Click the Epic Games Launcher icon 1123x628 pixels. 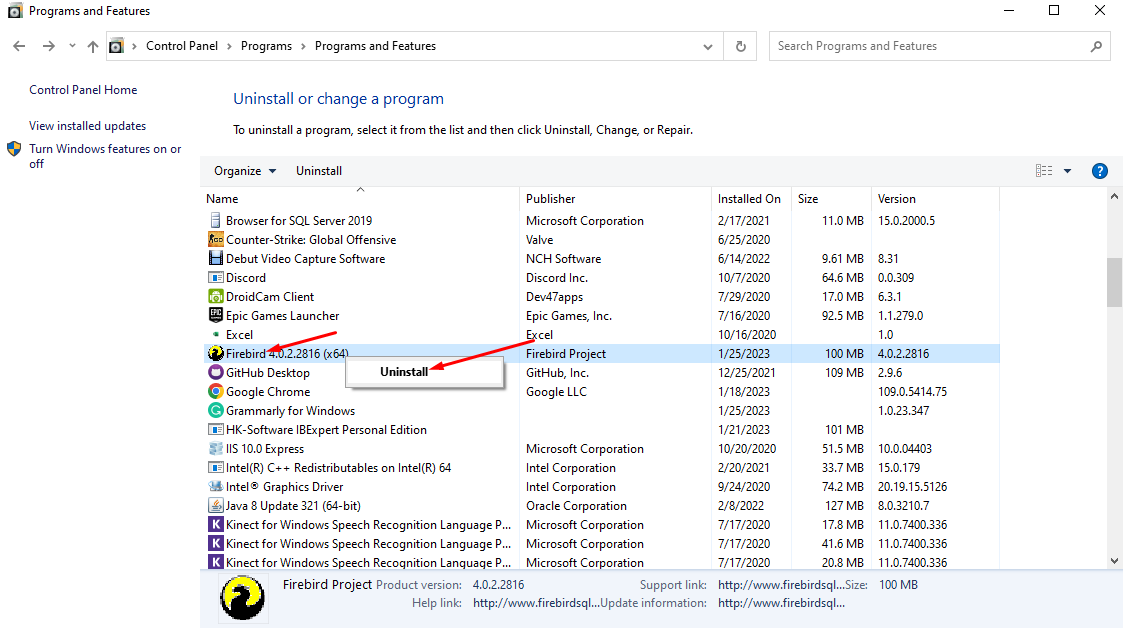point(215,316)
